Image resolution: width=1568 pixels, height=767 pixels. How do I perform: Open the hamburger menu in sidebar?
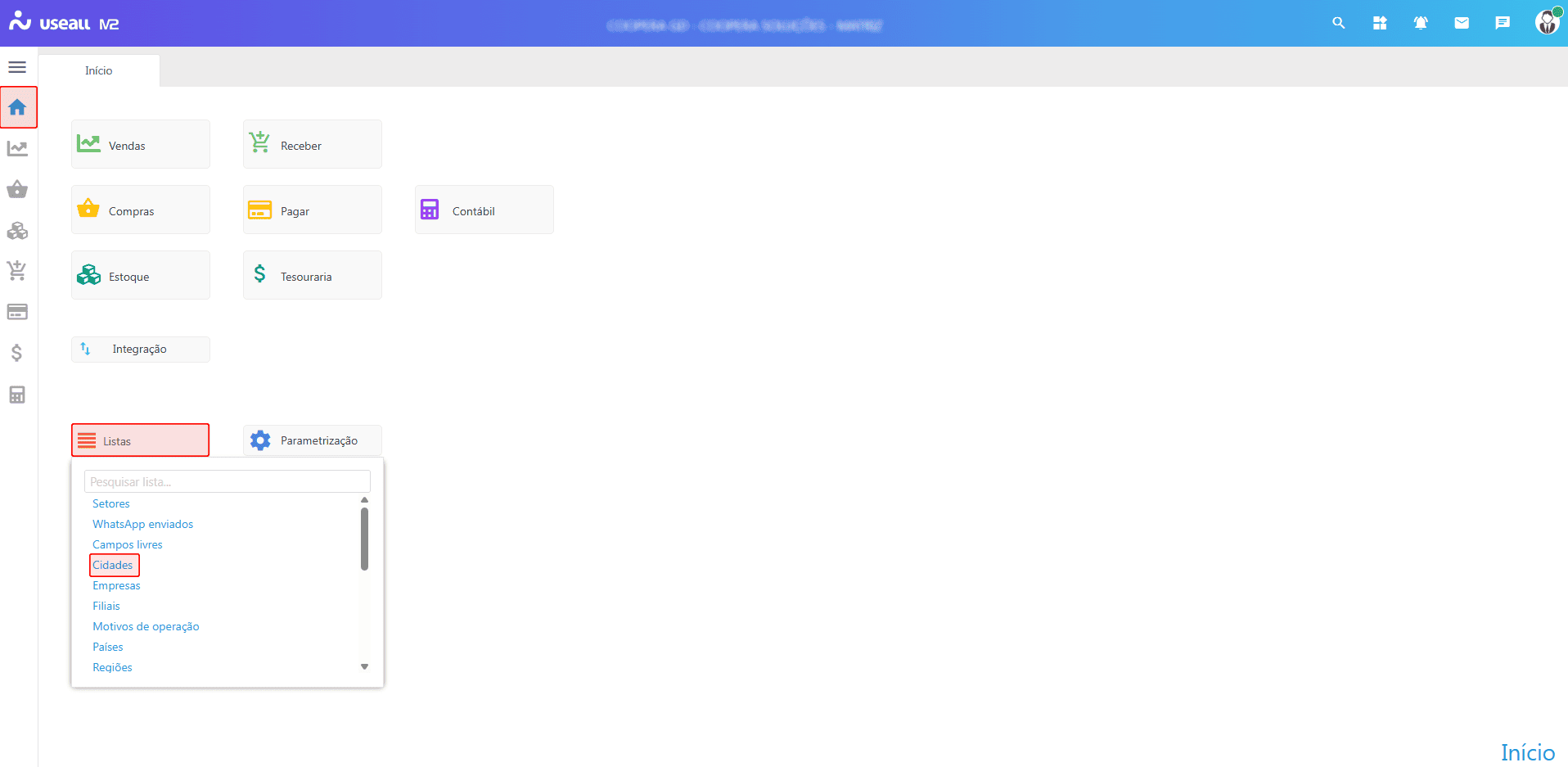pyautogui.click(x=17, y=67)
